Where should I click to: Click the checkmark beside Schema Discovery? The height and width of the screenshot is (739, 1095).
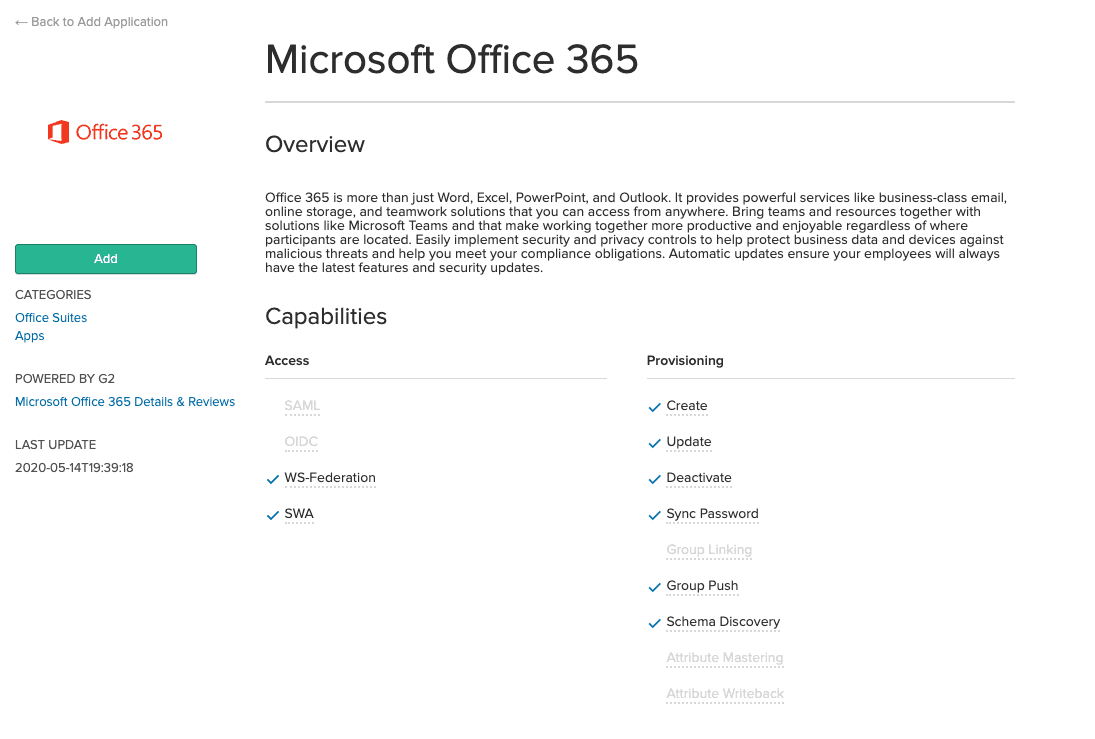point(654,623)
